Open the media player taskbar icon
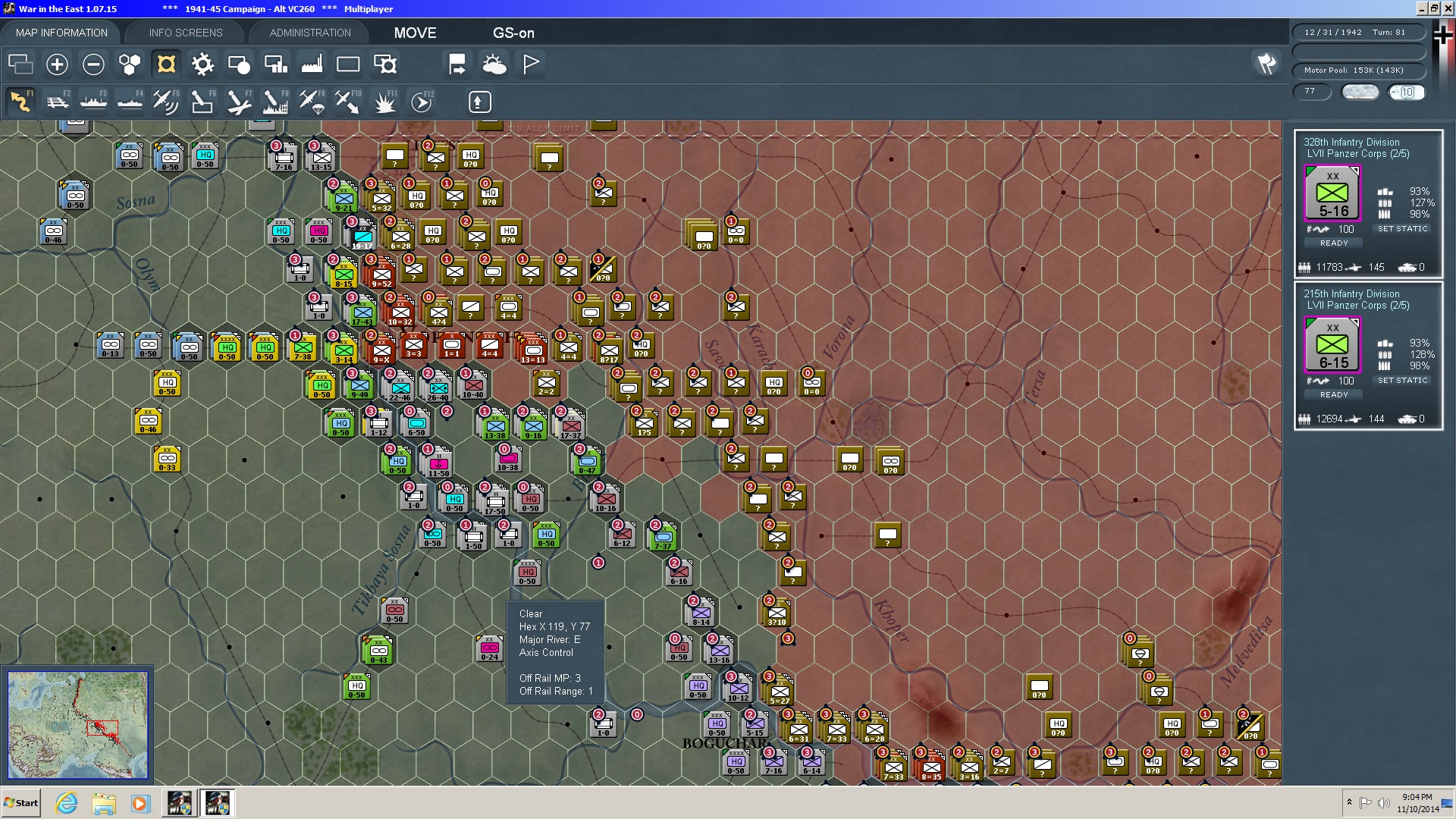This screenshot has width=1456, height=819. click(x=141, y=803)
